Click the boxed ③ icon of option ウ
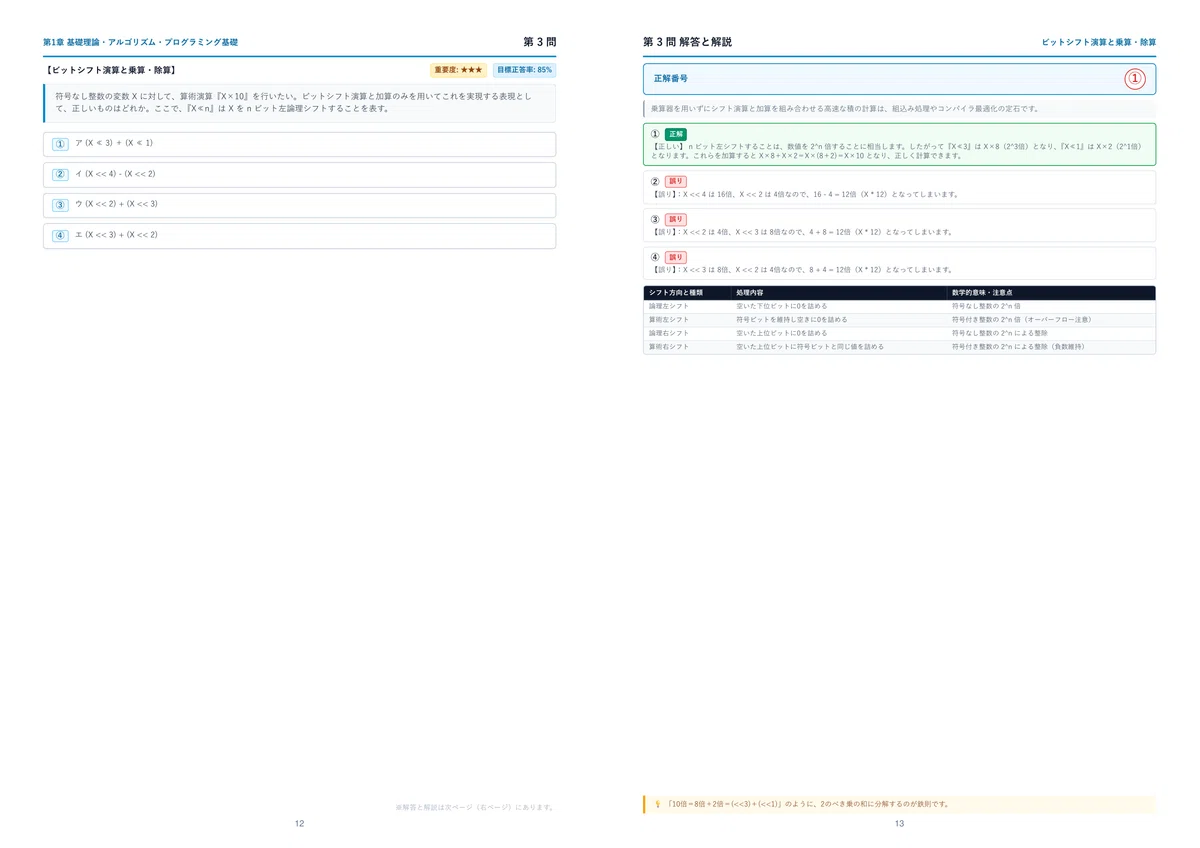 60,205
